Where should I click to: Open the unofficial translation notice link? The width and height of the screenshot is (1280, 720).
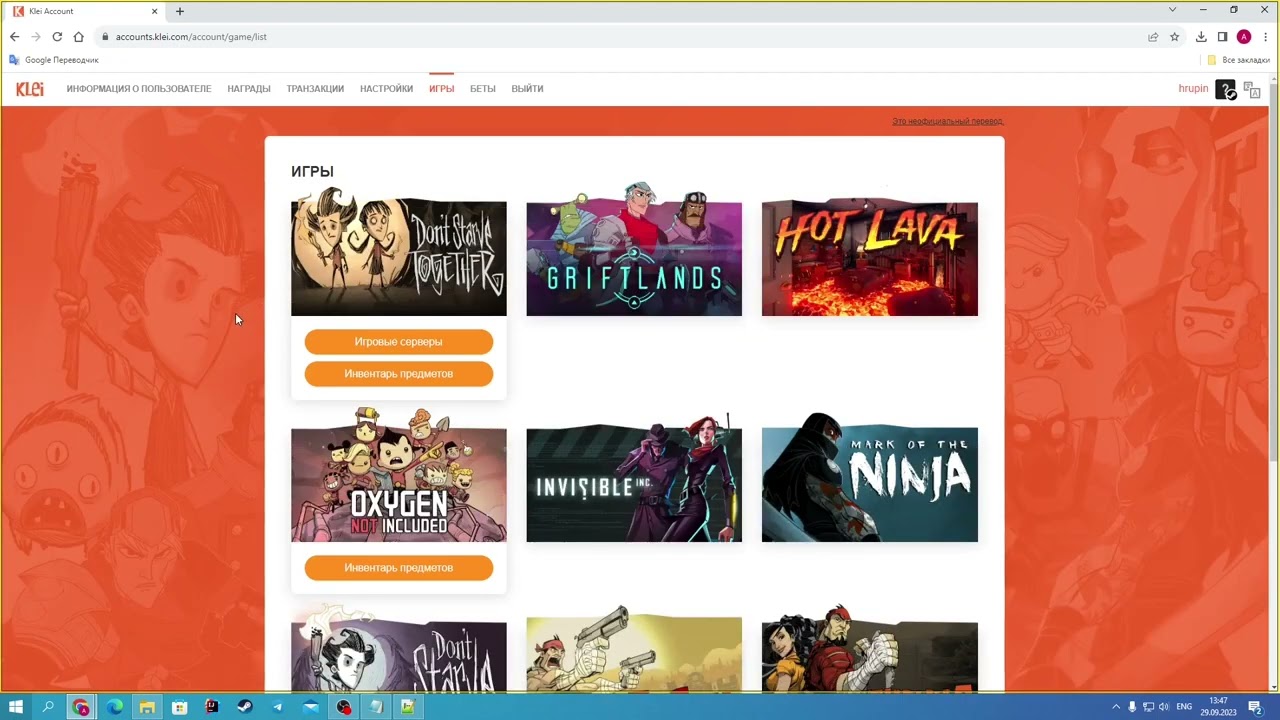point(947,121)
